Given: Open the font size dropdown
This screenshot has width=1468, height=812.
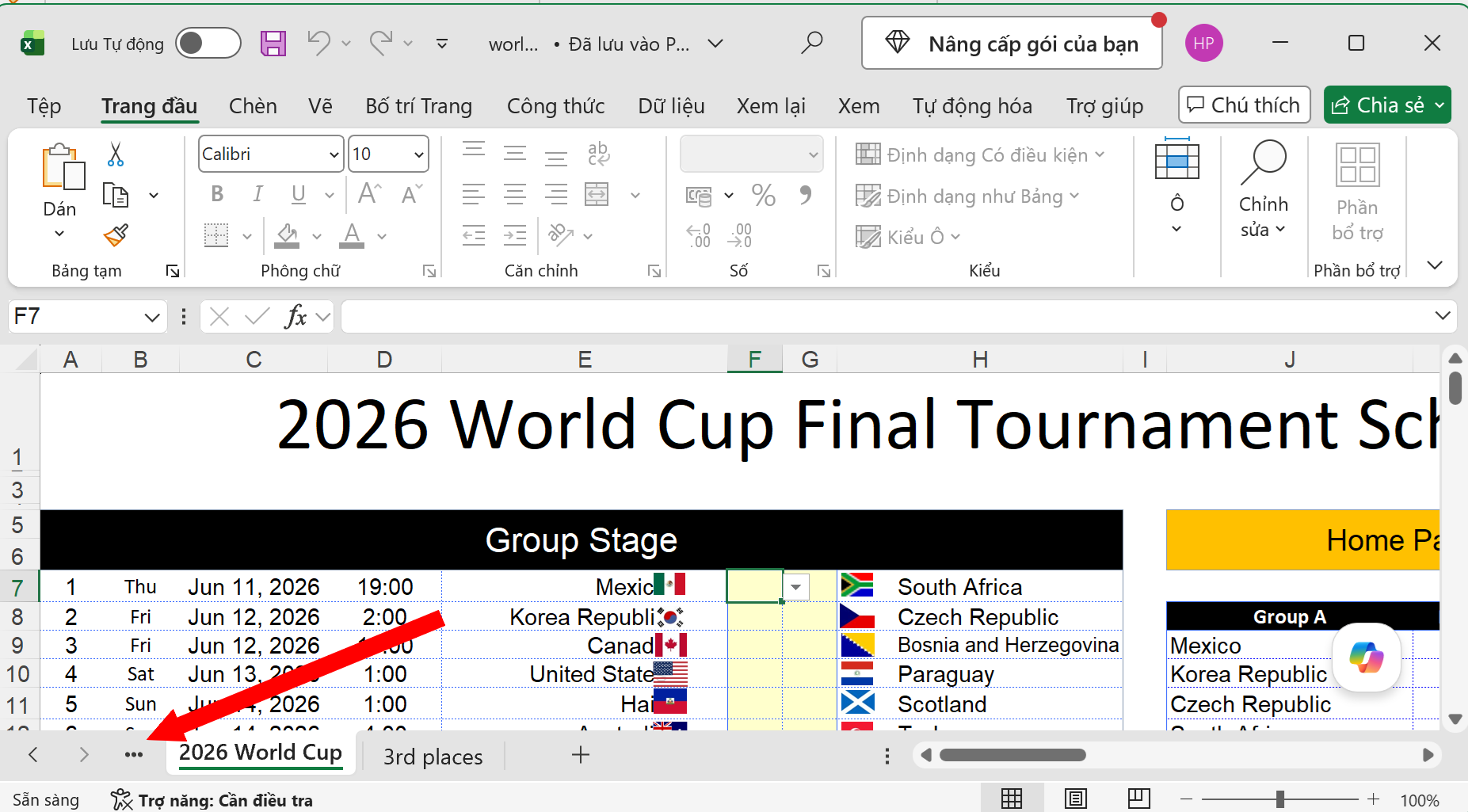Looking at the screenshot, I should click(419, 154).
